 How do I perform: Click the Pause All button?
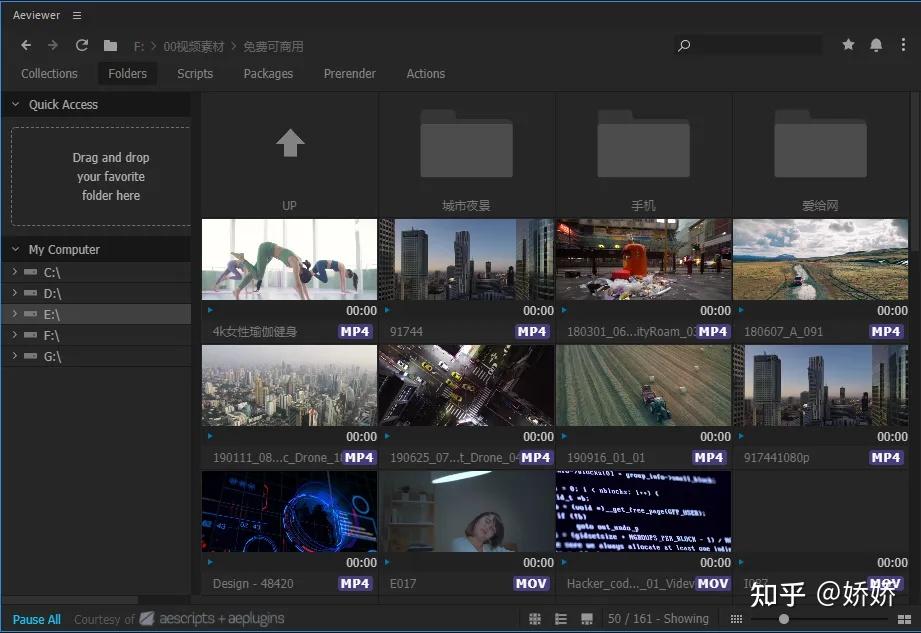(36, 618)
